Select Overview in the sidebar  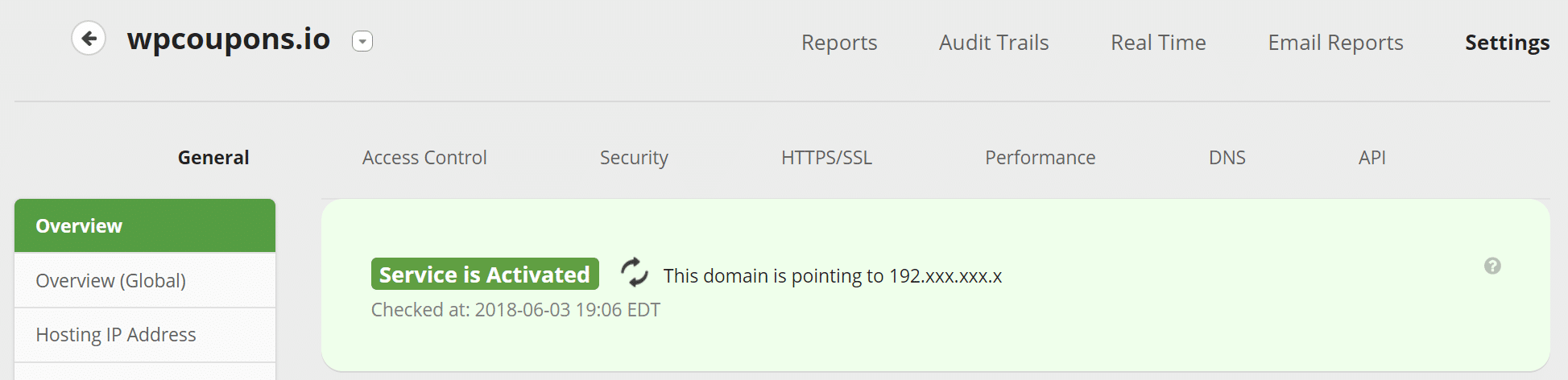pyautogui.click(x=145, y=226)
